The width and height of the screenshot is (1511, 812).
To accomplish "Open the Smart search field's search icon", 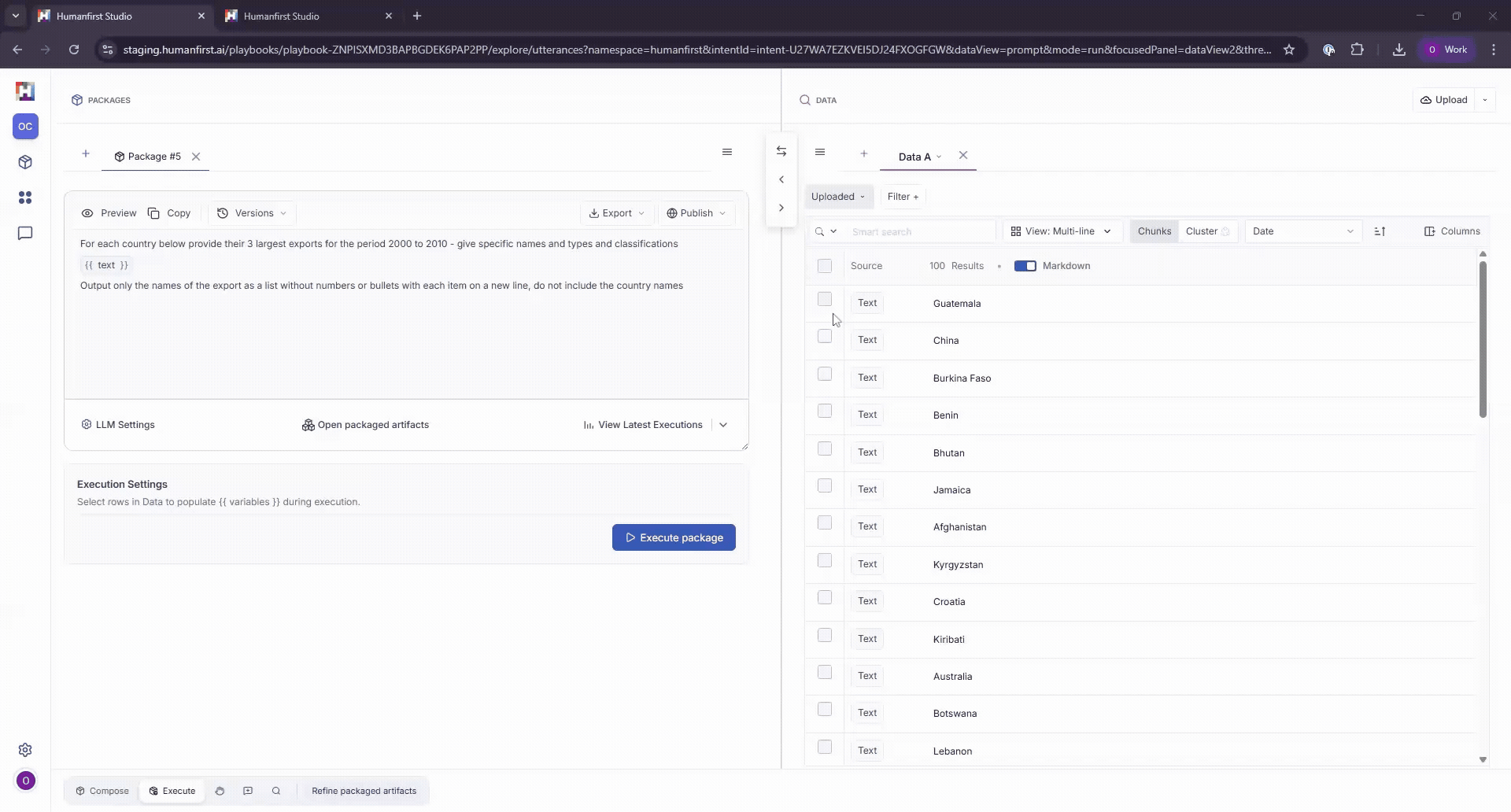I will 821,231.
